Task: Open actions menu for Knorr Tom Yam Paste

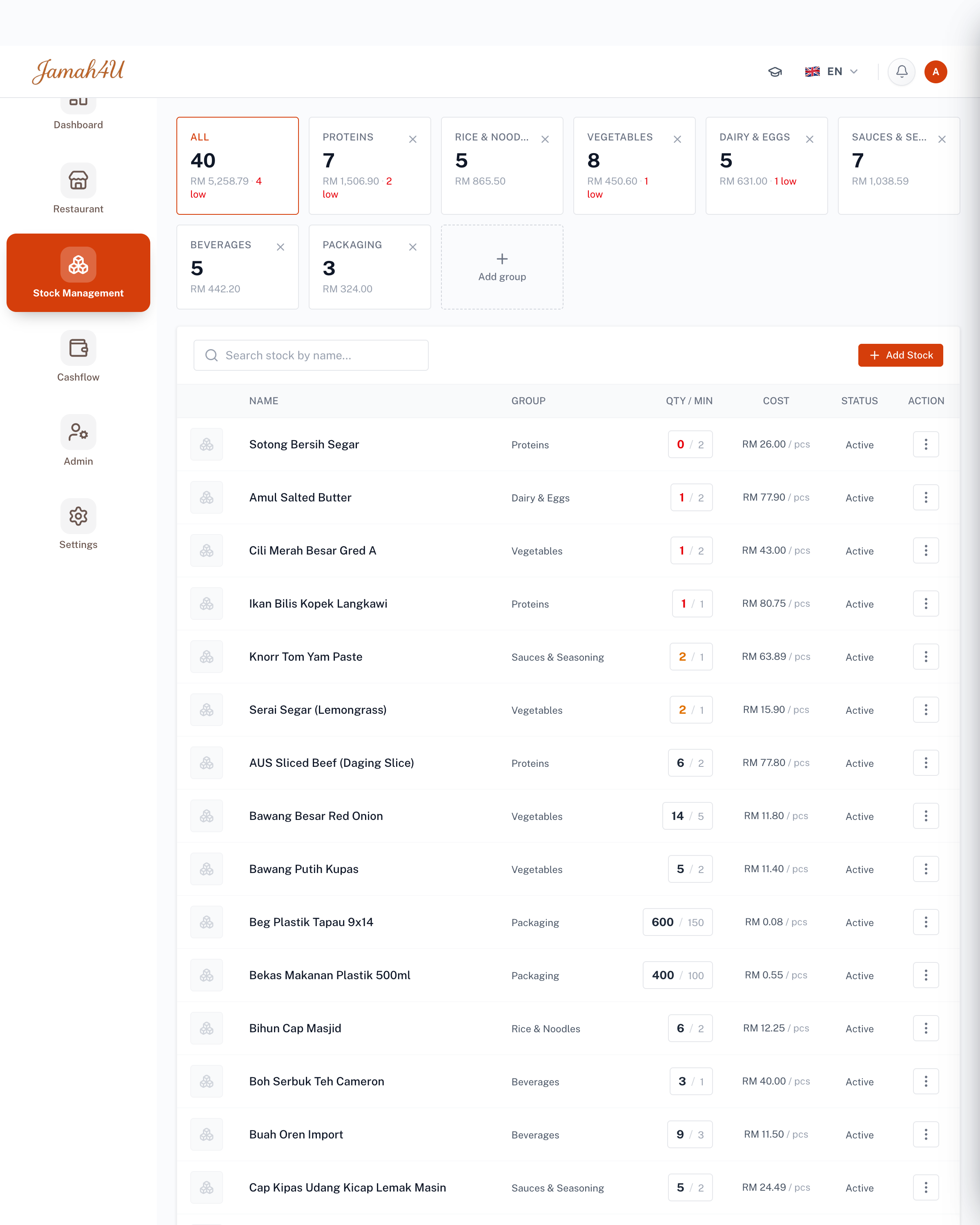Action: click(x=926, y=656)
